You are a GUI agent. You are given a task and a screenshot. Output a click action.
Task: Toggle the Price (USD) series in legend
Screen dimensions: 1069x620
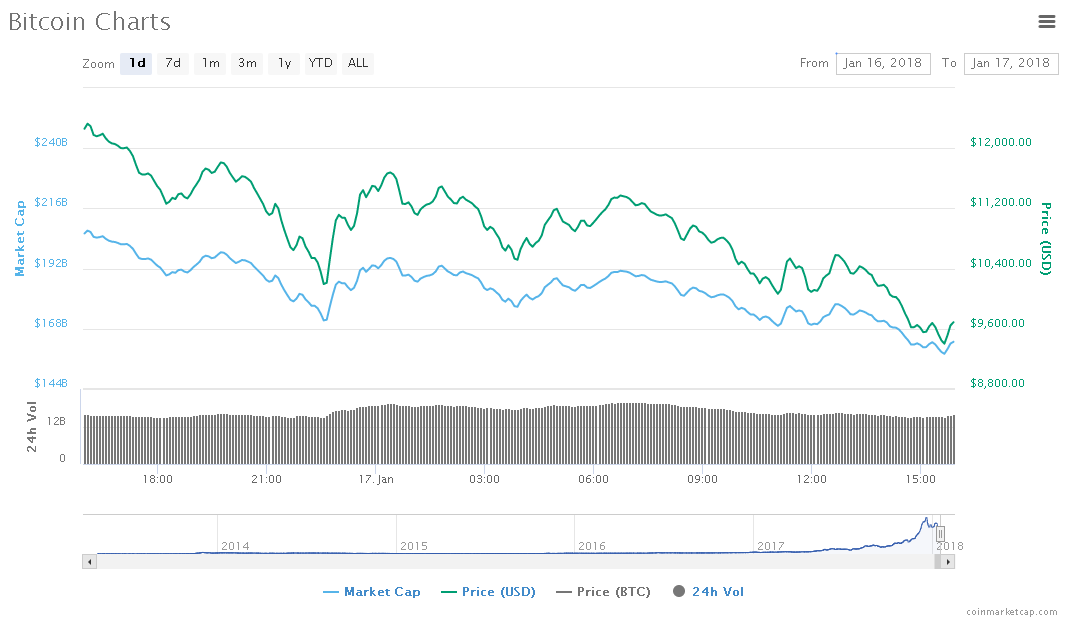[x=488, y=592]
